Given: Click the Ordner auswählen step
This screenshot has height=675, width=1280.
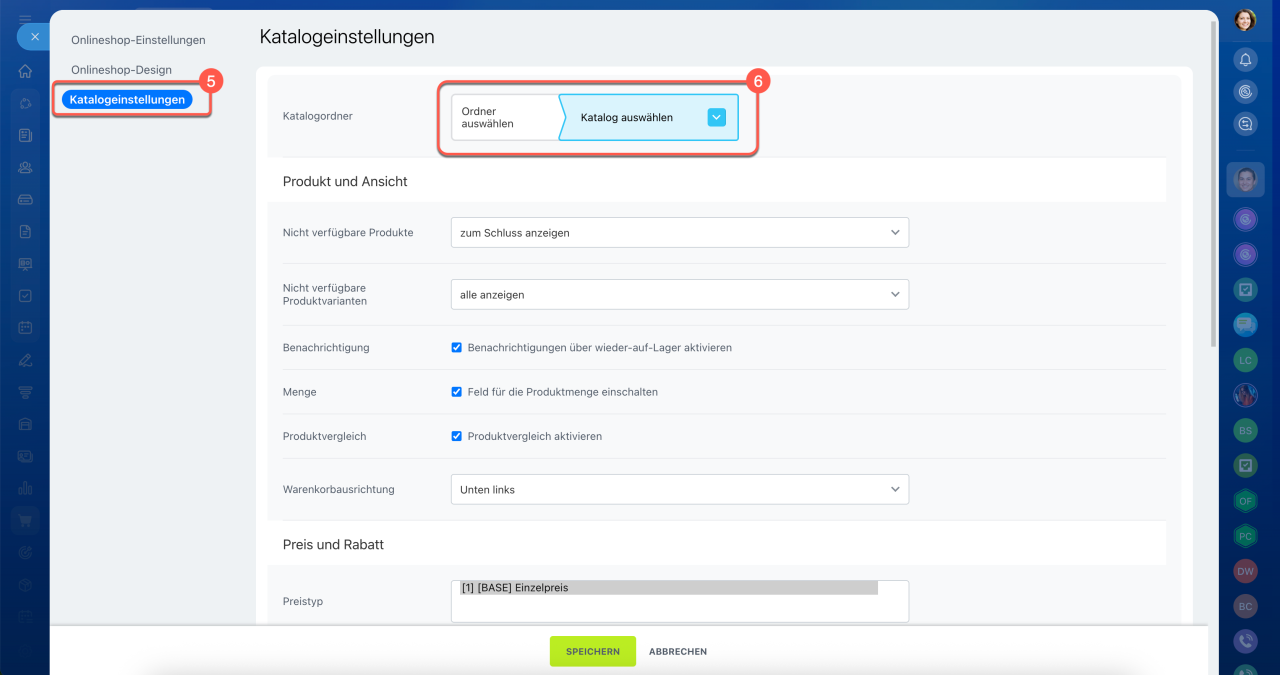Looking at the screenshot, I should tap(505, 117).
